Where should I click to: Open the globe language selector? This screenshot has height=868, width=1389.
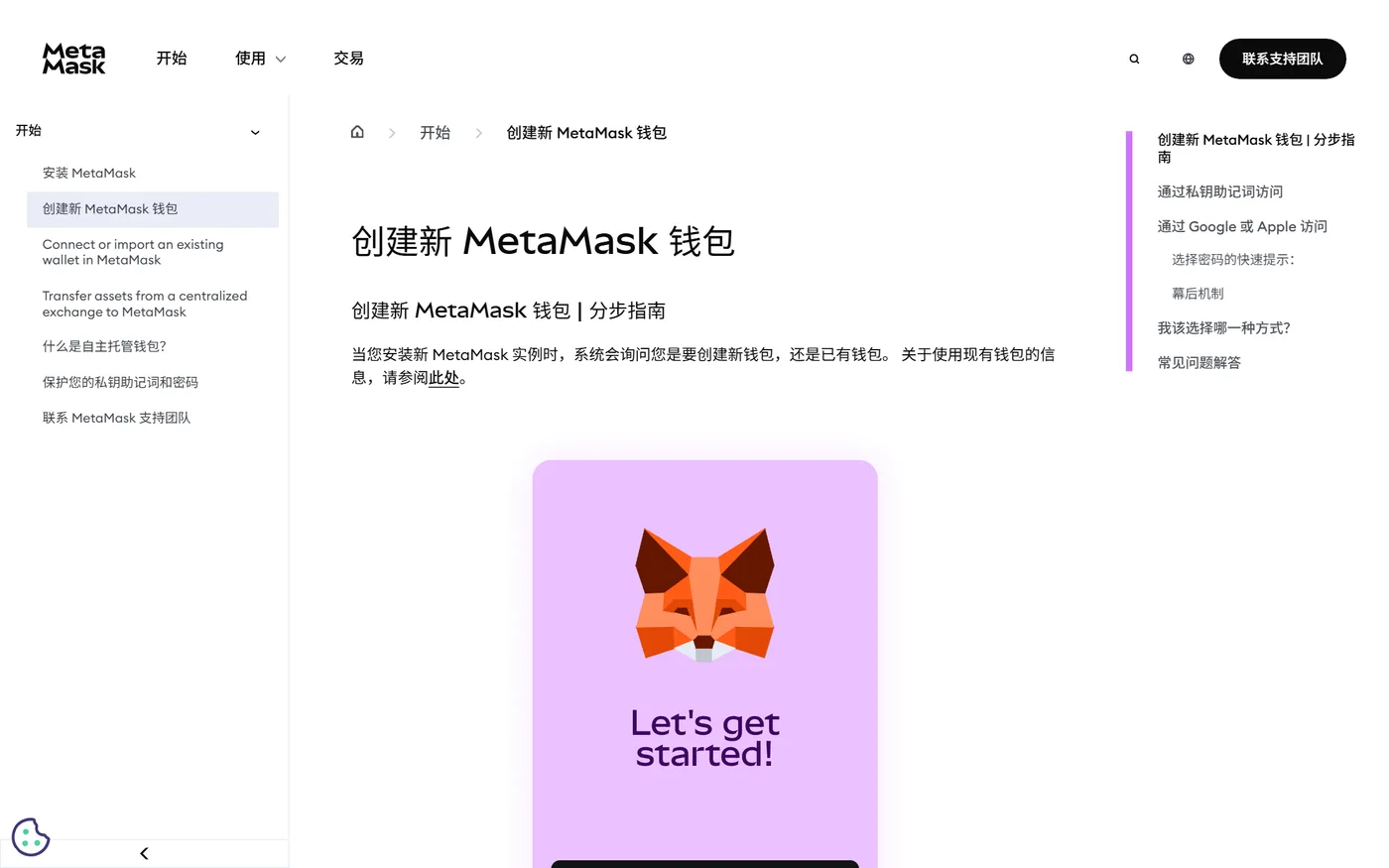1188,59
